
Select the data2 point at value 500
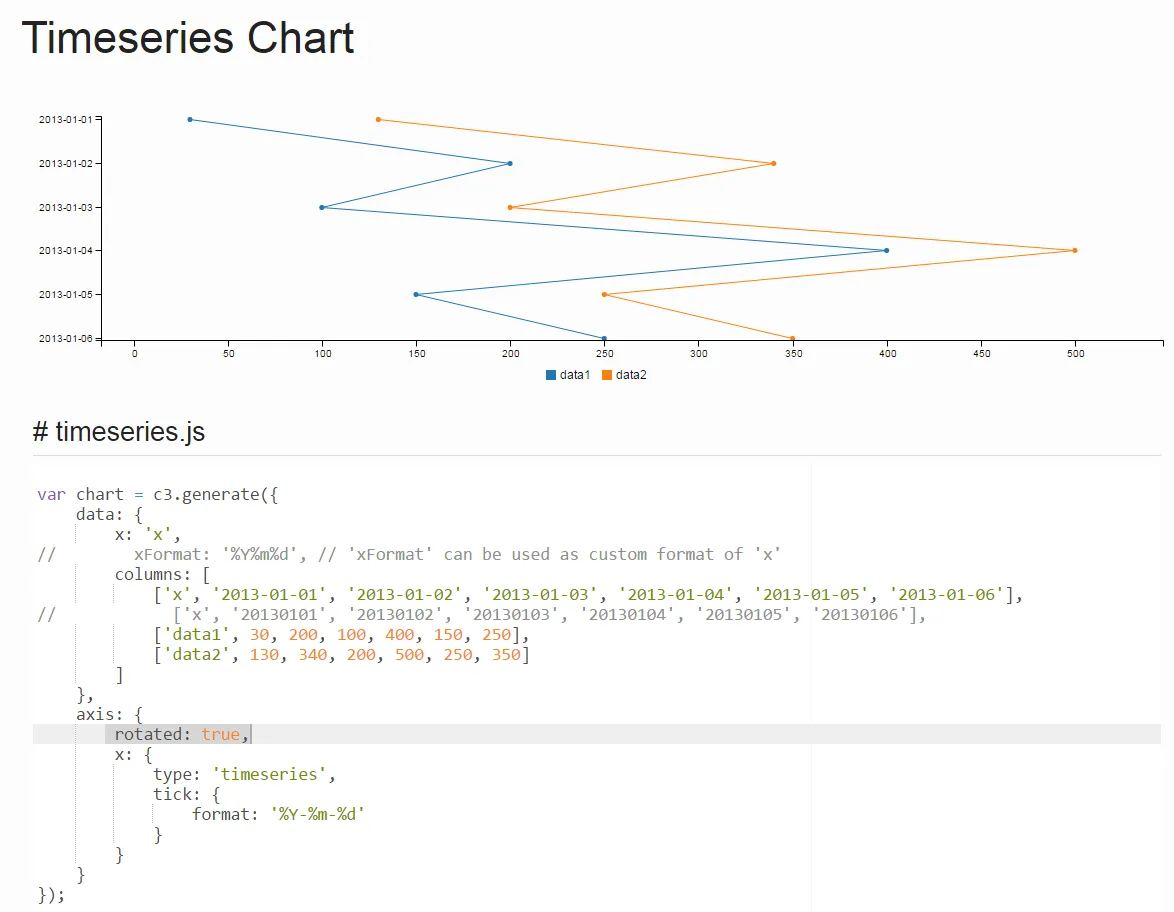(x=1075, y=251)
